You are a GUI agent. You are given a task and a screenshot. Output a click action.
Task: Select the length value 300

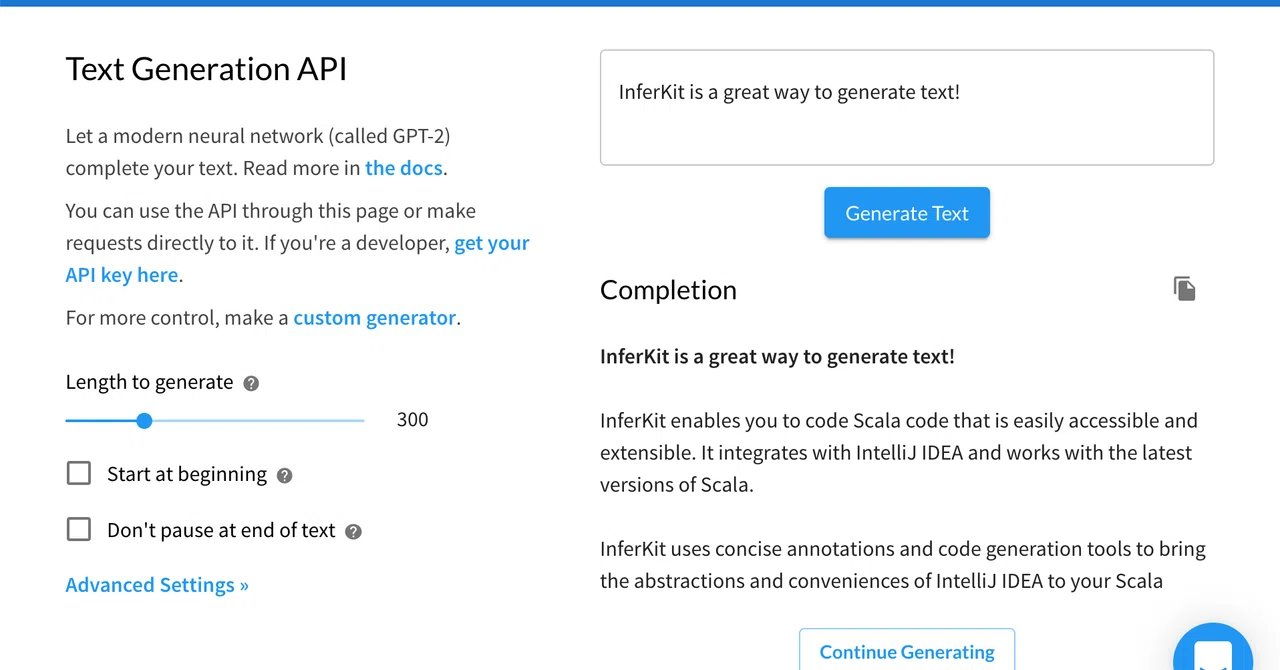coord(412,420)
